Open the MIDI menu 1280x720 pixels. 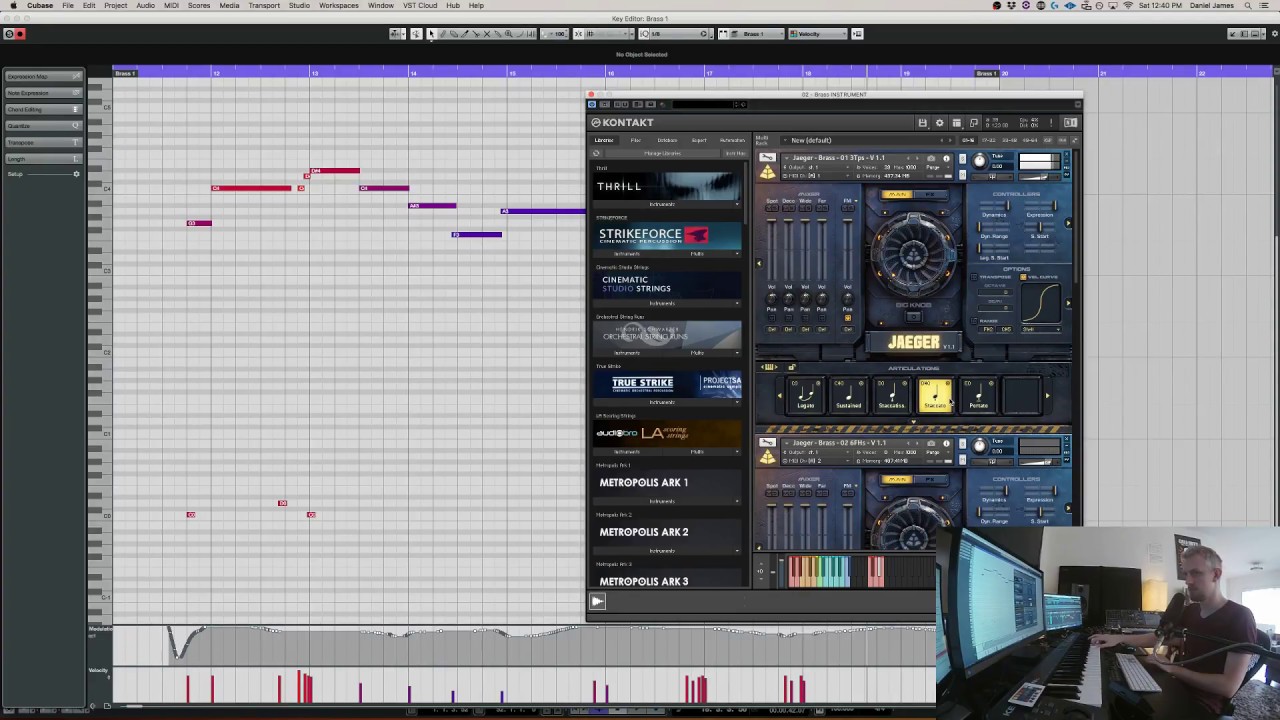tap(171, 6)
